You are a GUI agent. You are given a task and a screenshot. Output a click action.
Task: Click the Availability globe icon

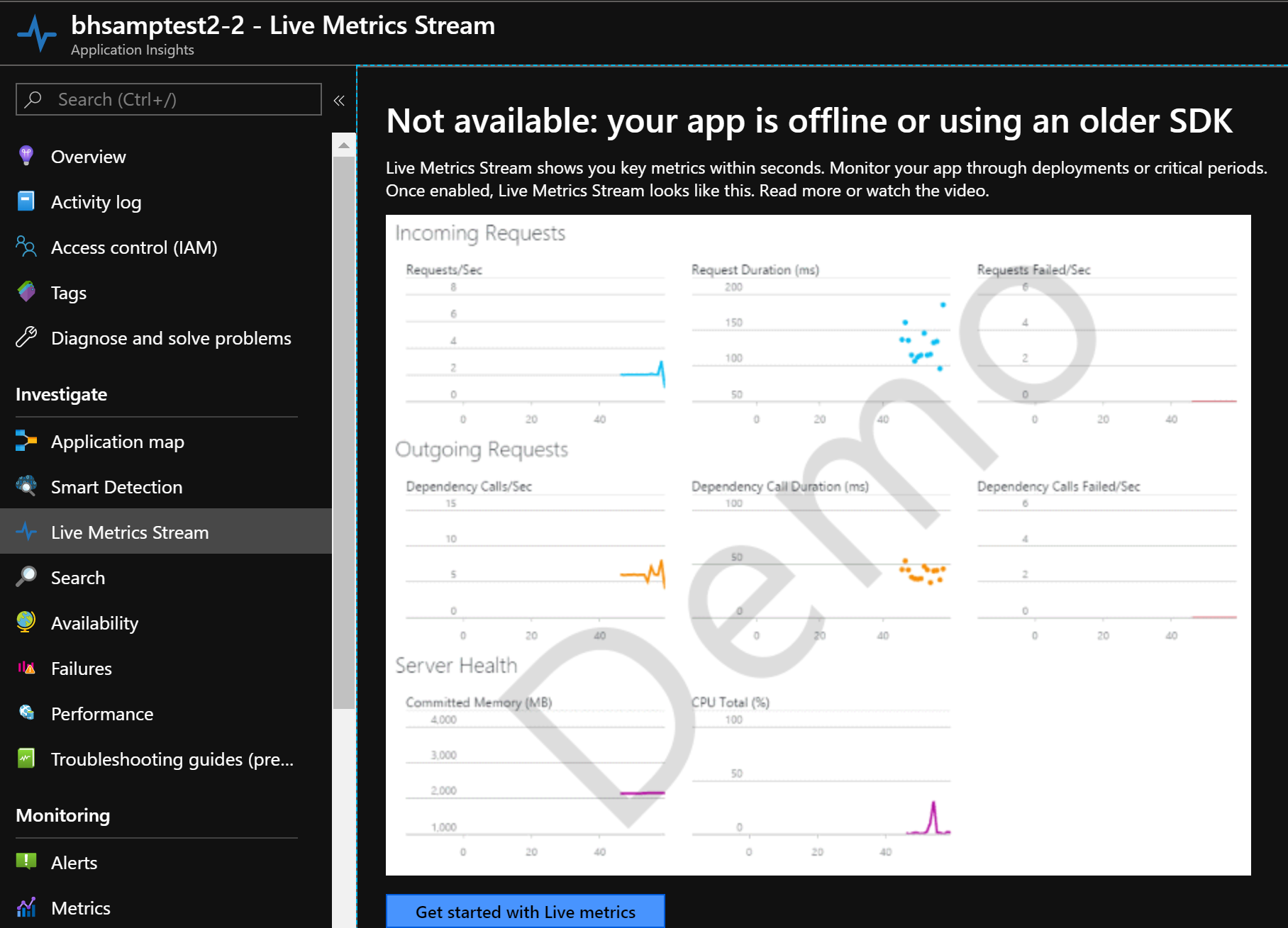point(26,622)
